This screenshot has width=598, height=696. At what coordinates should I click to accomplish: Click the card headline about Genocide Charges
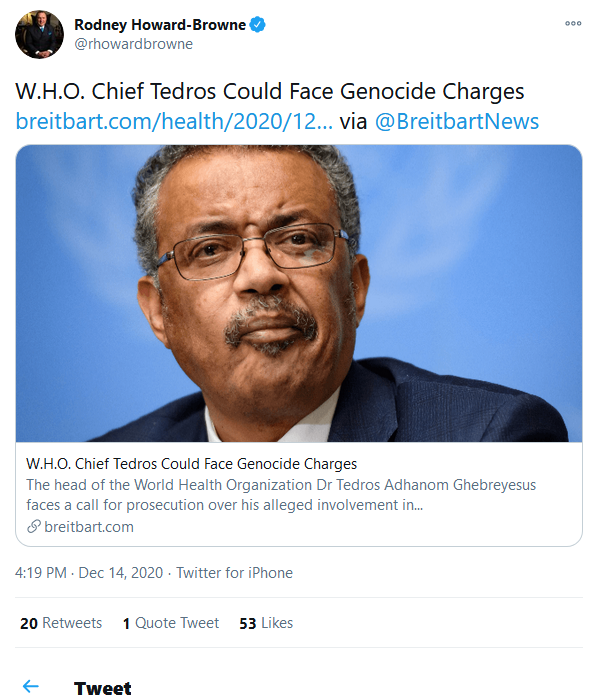[x=191, y=464]
